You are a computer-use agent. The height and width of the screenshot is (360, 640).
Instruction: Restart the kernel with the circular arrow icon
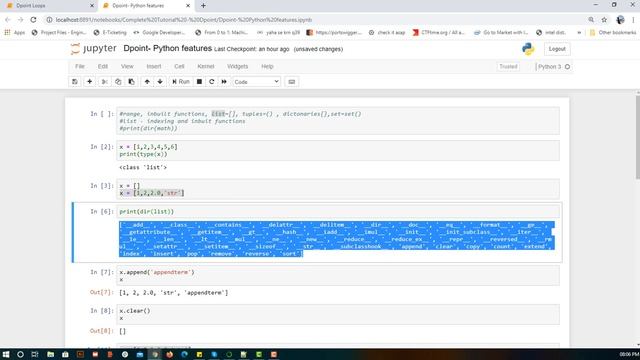coord(211,82)
